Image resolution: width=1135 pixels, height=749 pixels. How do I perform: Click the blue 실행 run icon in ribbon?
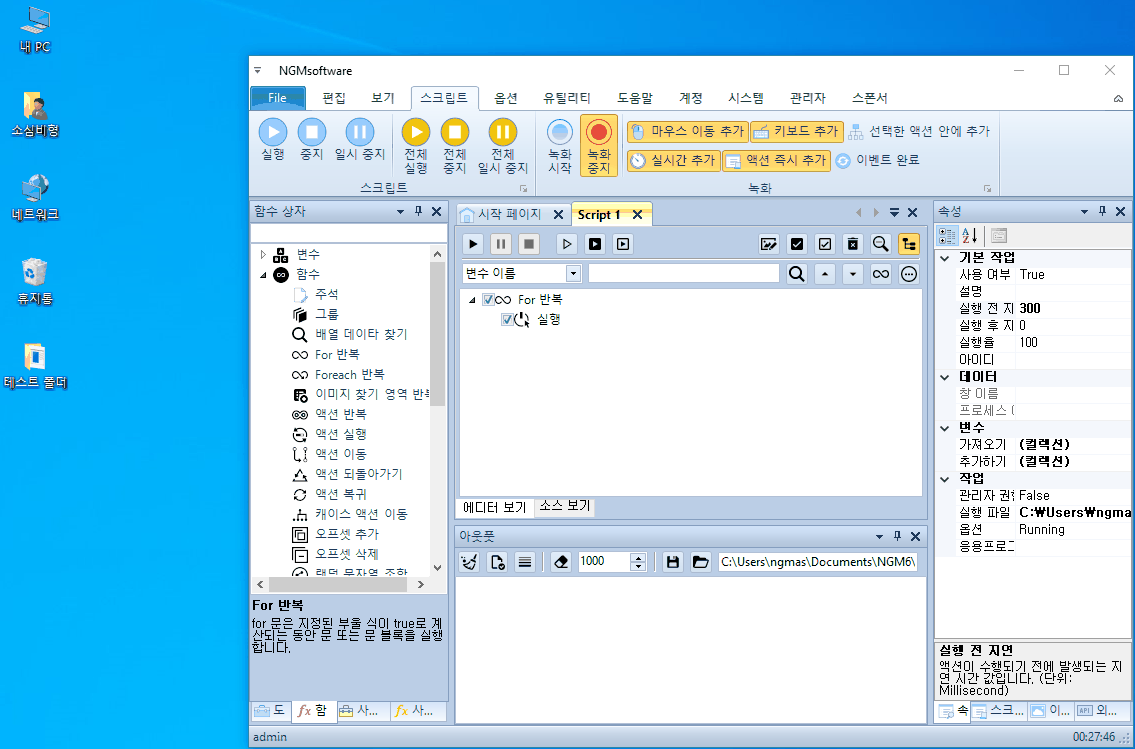(x=273, y=132)
